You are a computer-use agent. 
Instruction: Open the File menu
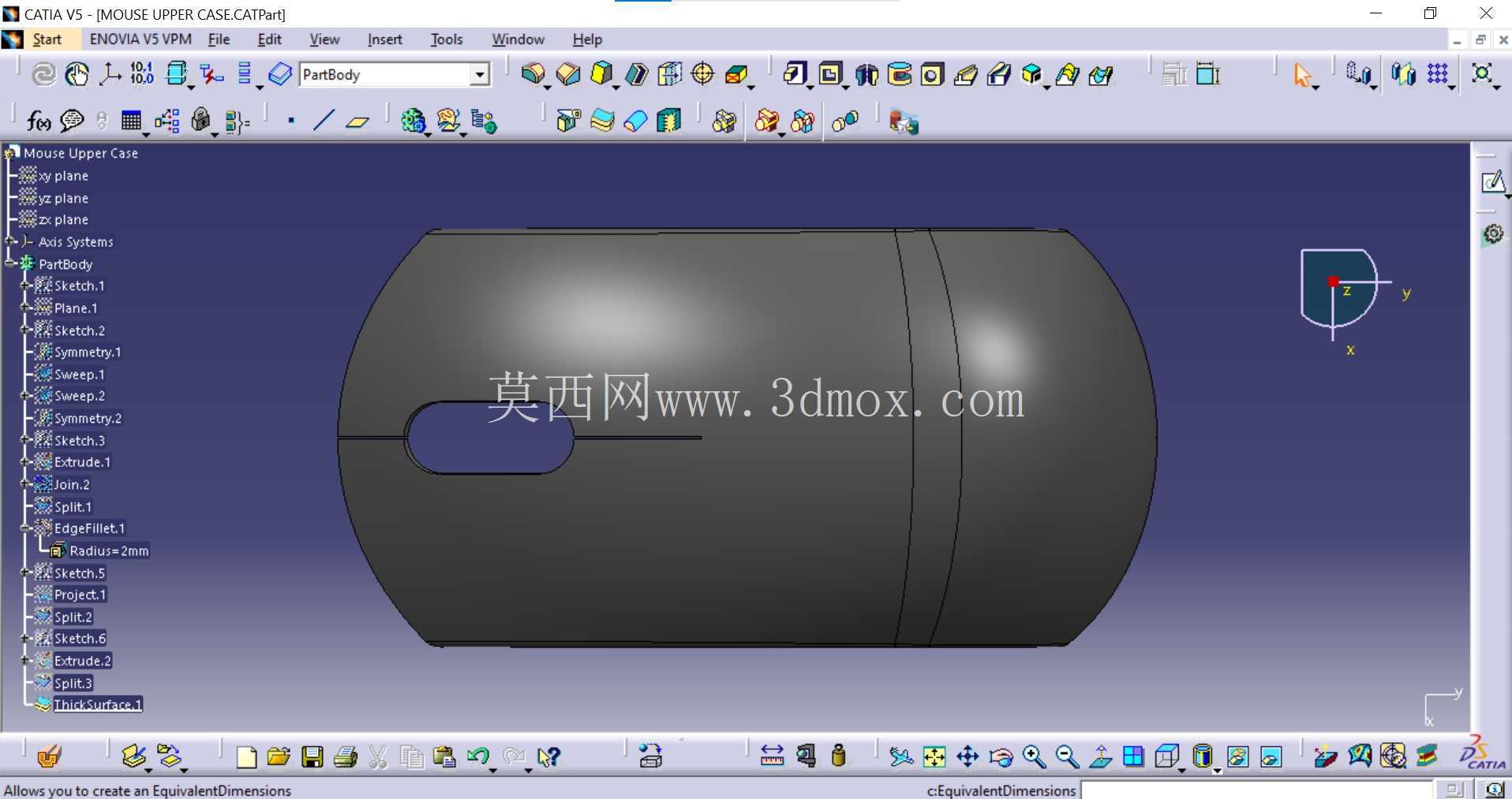click(219, 39)
